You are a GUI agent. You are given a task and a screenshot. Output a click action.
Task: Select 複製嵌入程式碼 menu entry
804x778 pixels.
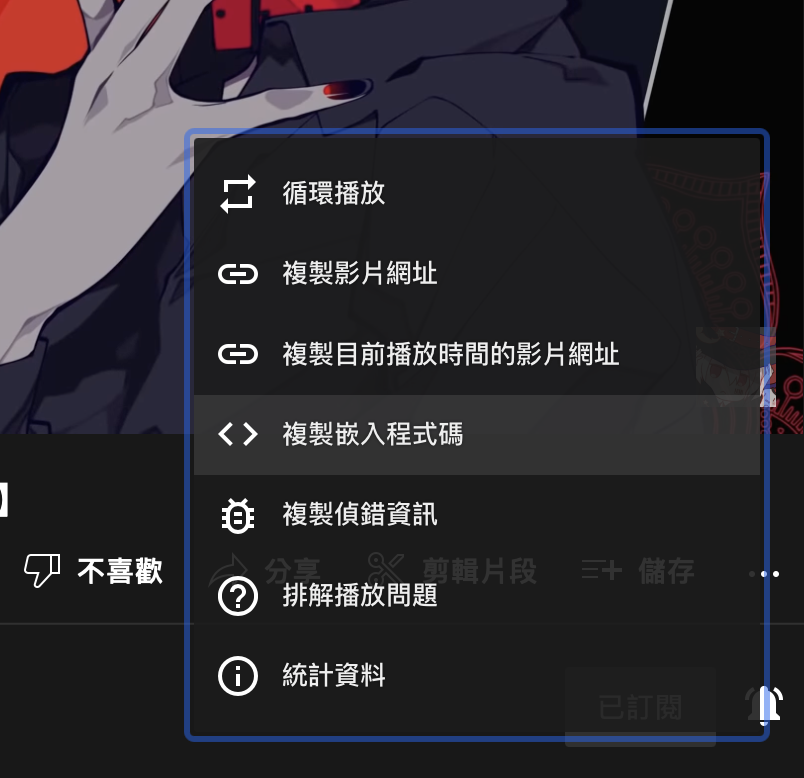(x=477, y=435)
